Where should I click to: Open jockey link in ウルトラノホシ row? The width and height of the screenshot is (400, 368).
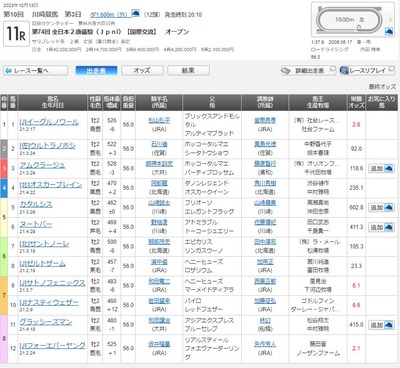click(159, 144)
